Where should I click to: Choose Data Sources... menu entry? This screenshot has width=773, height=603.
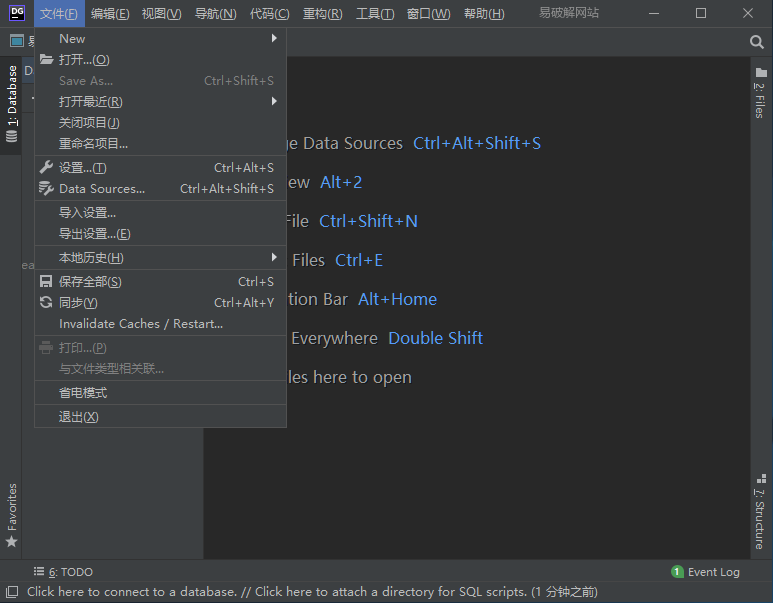coord(160,188)
